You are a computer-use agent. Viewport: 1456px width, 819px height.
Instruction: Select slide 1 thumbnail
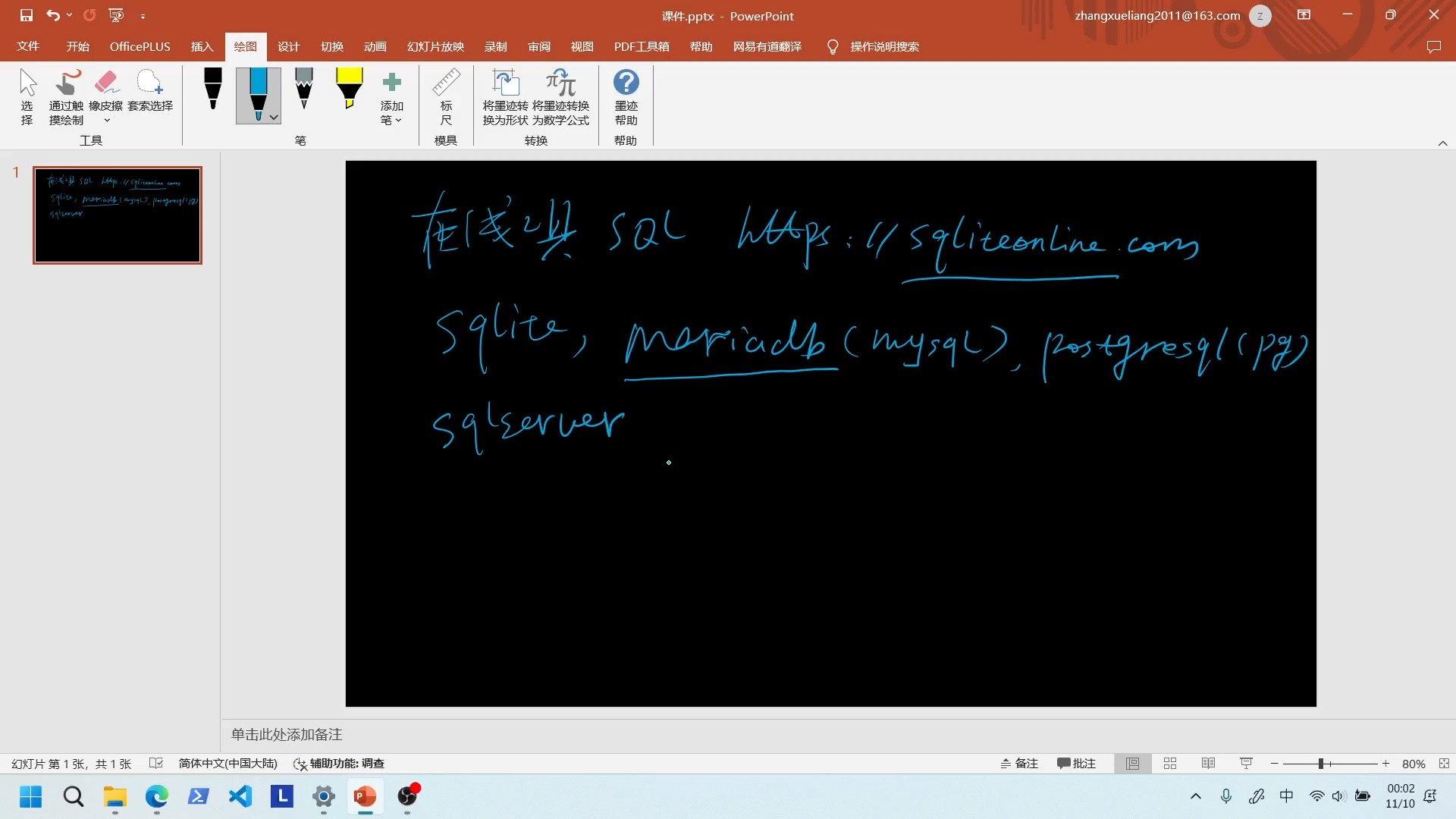pos(118,215)
